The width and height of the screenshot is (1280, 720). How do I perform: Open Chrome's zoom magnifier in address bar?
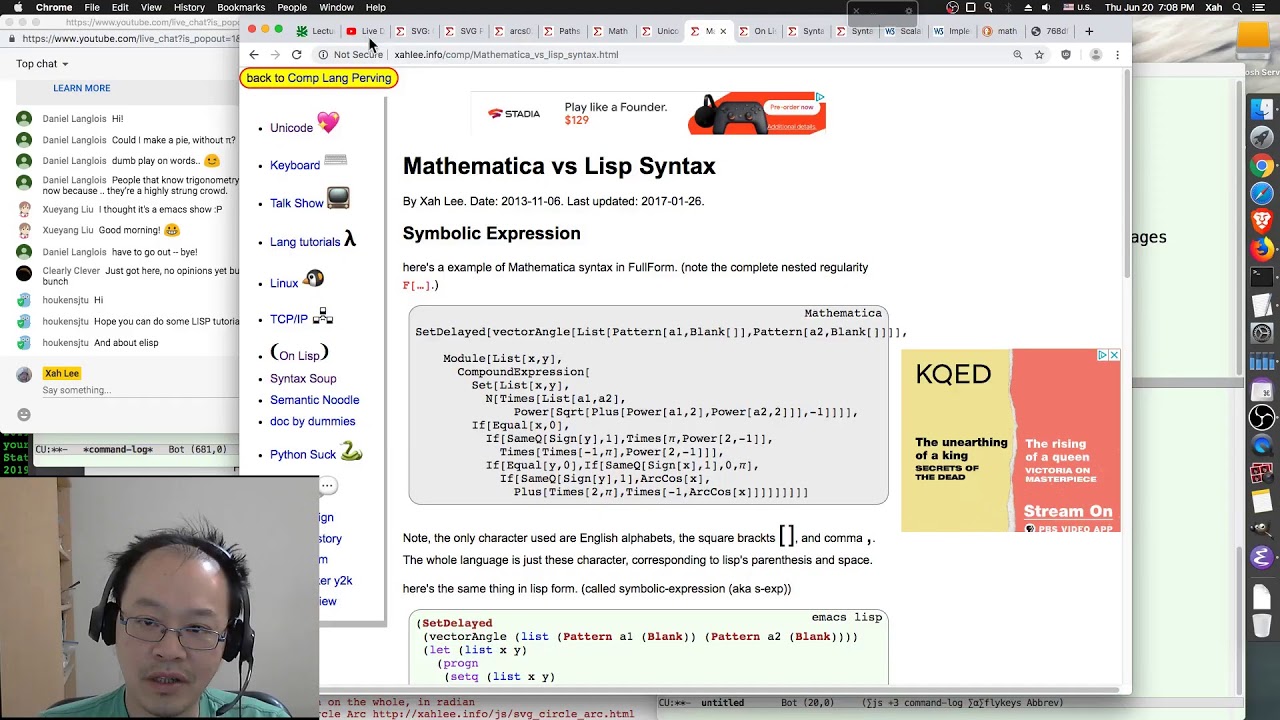(x=1018, y=55)
